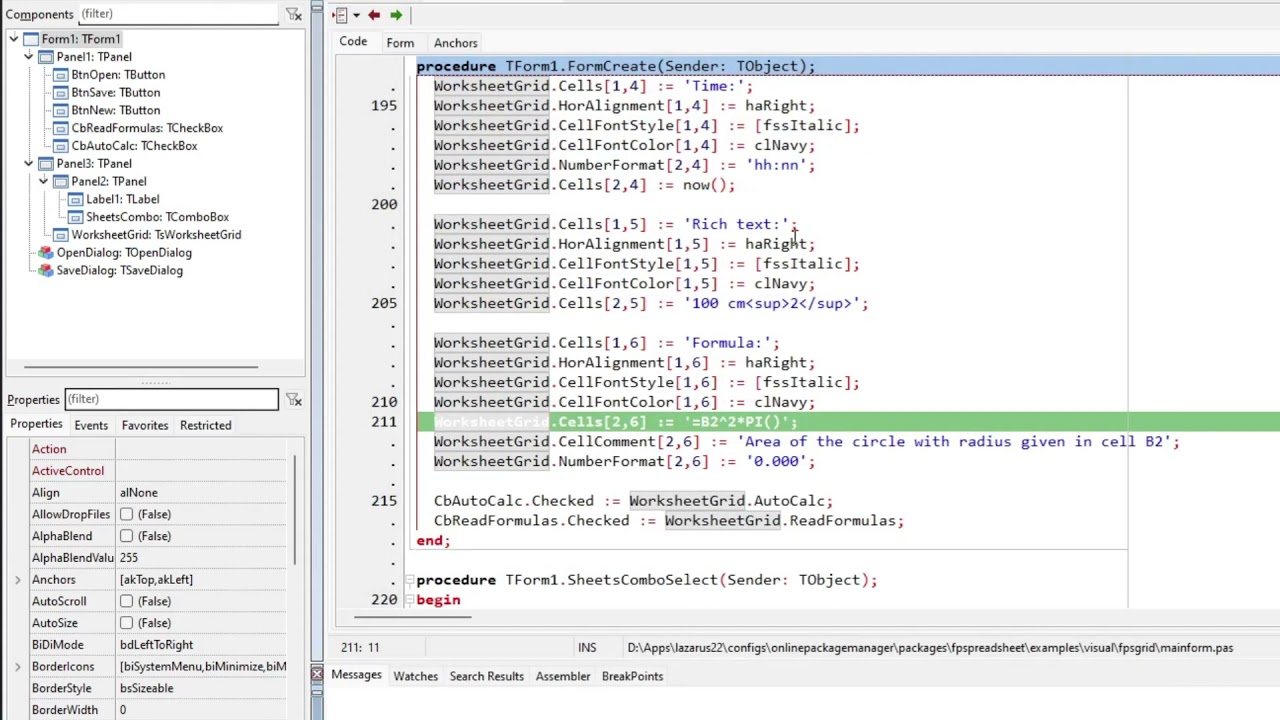Expand the Anchors property

coord(17,580)
